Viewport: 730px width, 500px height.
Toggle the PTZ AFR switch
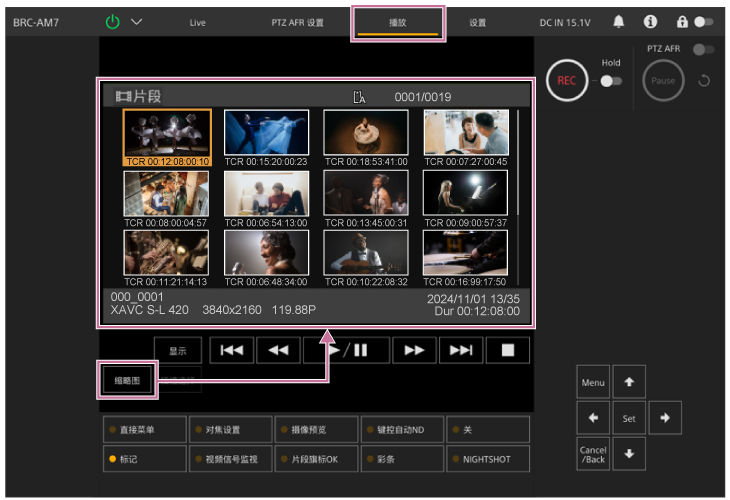[x=705, y=49]
